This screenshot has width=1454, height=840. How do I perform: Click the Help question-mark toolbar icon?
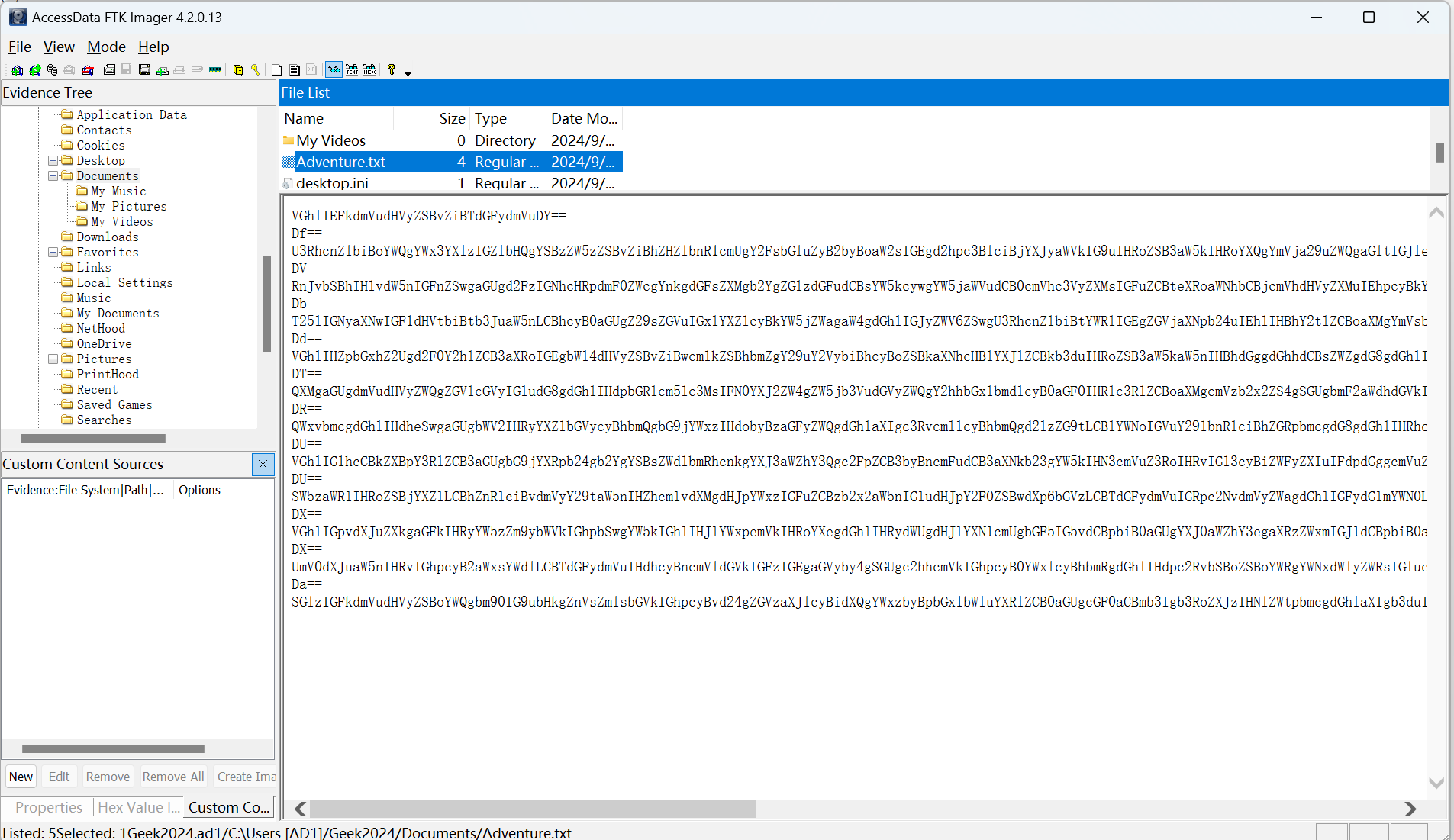click(x=392, y=69)
